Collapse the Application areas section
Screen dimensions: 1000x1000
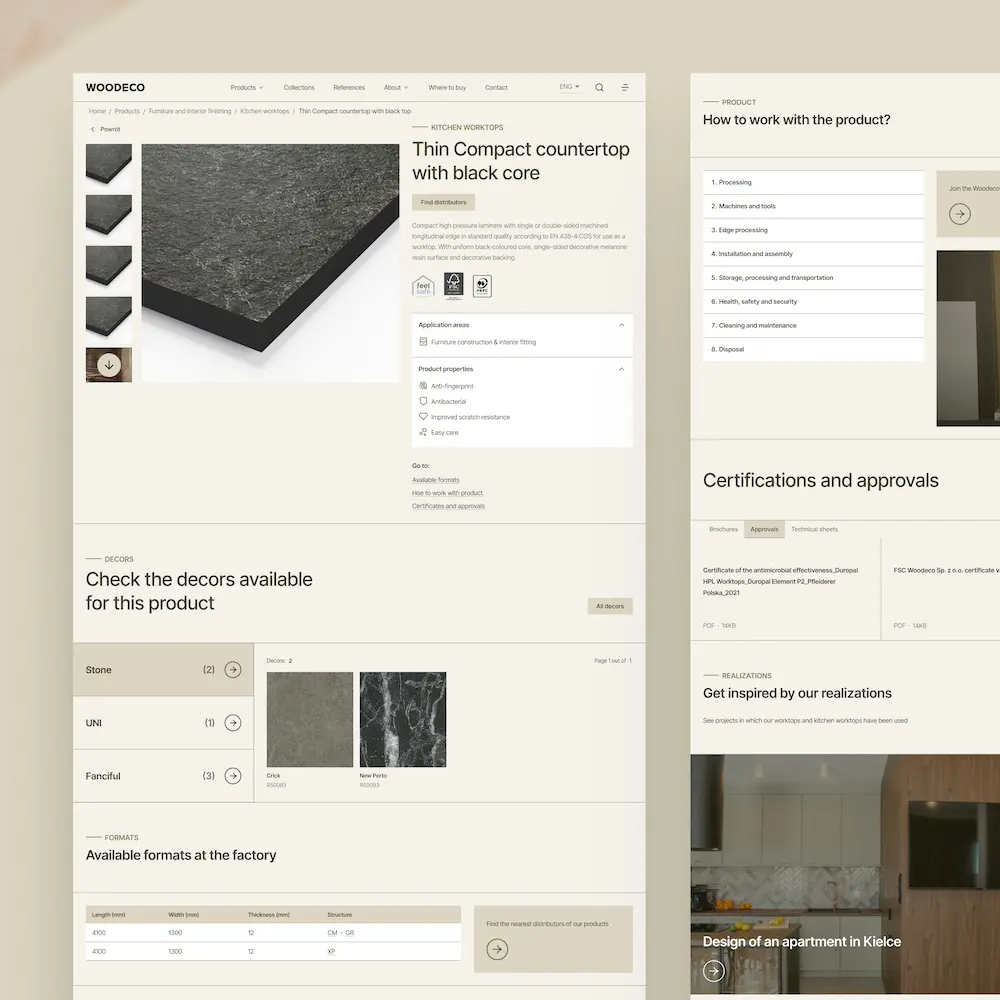pos(621,325)
